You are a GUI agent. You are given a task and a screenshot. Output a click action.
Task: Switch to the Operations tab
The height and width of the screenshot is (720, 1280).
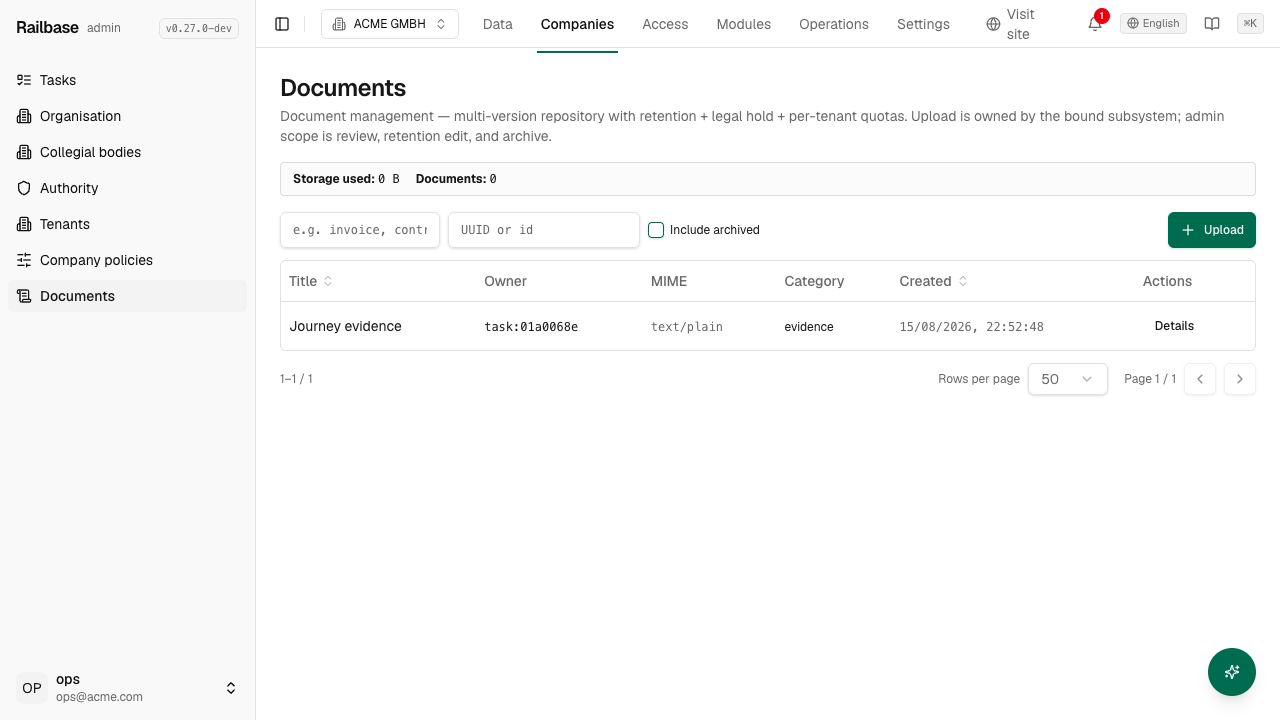click(x=834, y=24)
